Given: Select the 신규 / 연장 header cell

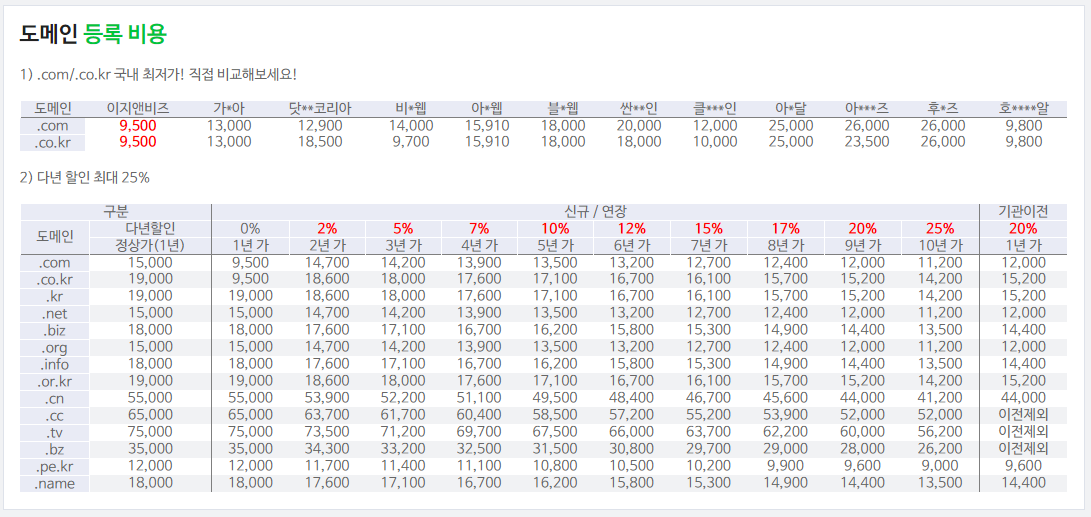Looking at the screenshot, I should tap(595, 212).
